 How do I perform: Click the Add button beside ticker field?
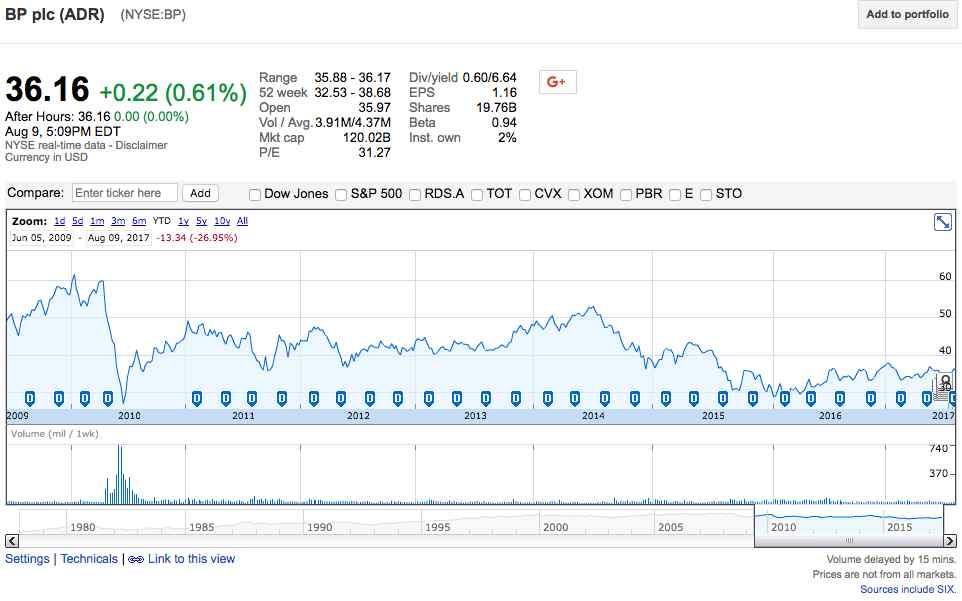click(x=200, y=193)
